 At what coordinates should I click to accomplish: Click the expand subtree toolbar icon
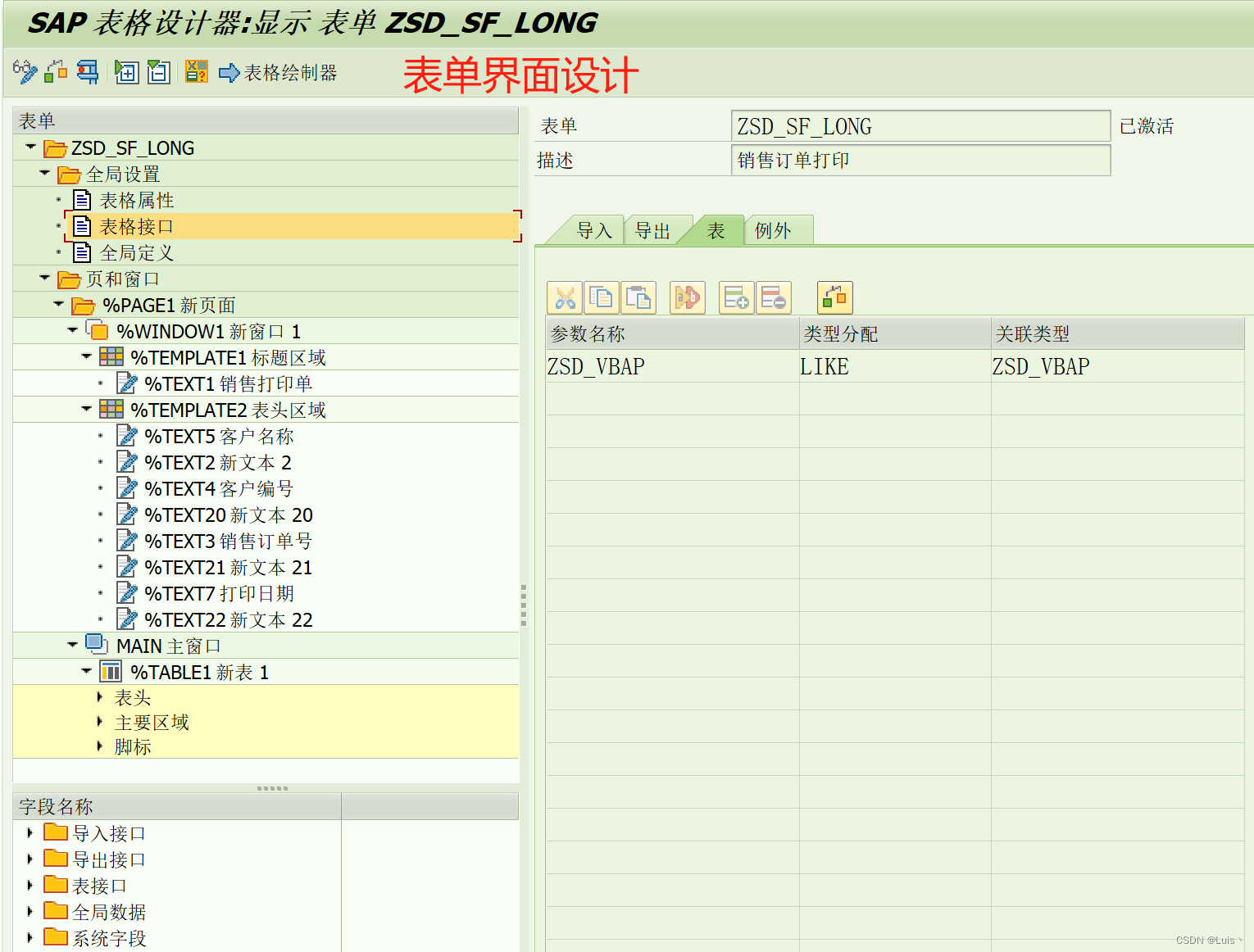tap(126, 72)
